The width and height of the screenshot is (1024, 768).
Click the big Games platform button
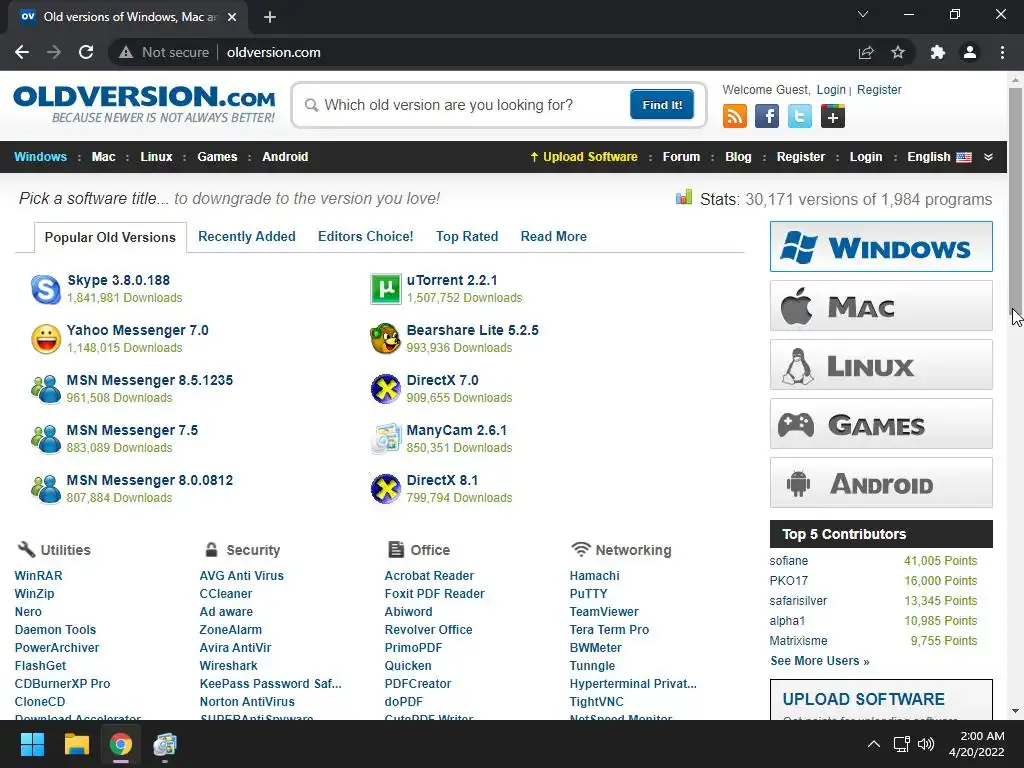[881, 424]
